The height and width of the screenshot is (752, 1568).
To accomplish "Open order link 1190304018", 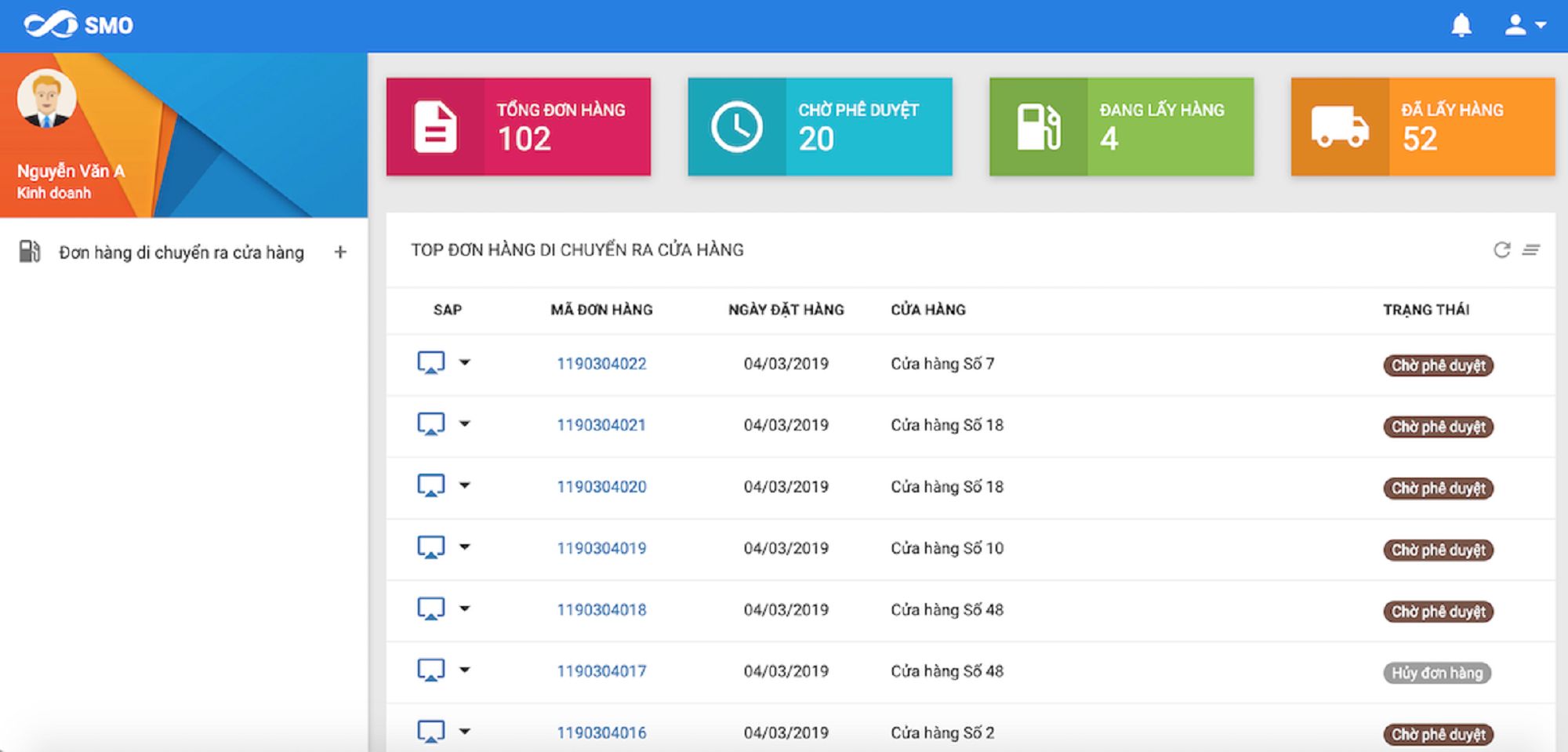I will click(x=601, y=610).
